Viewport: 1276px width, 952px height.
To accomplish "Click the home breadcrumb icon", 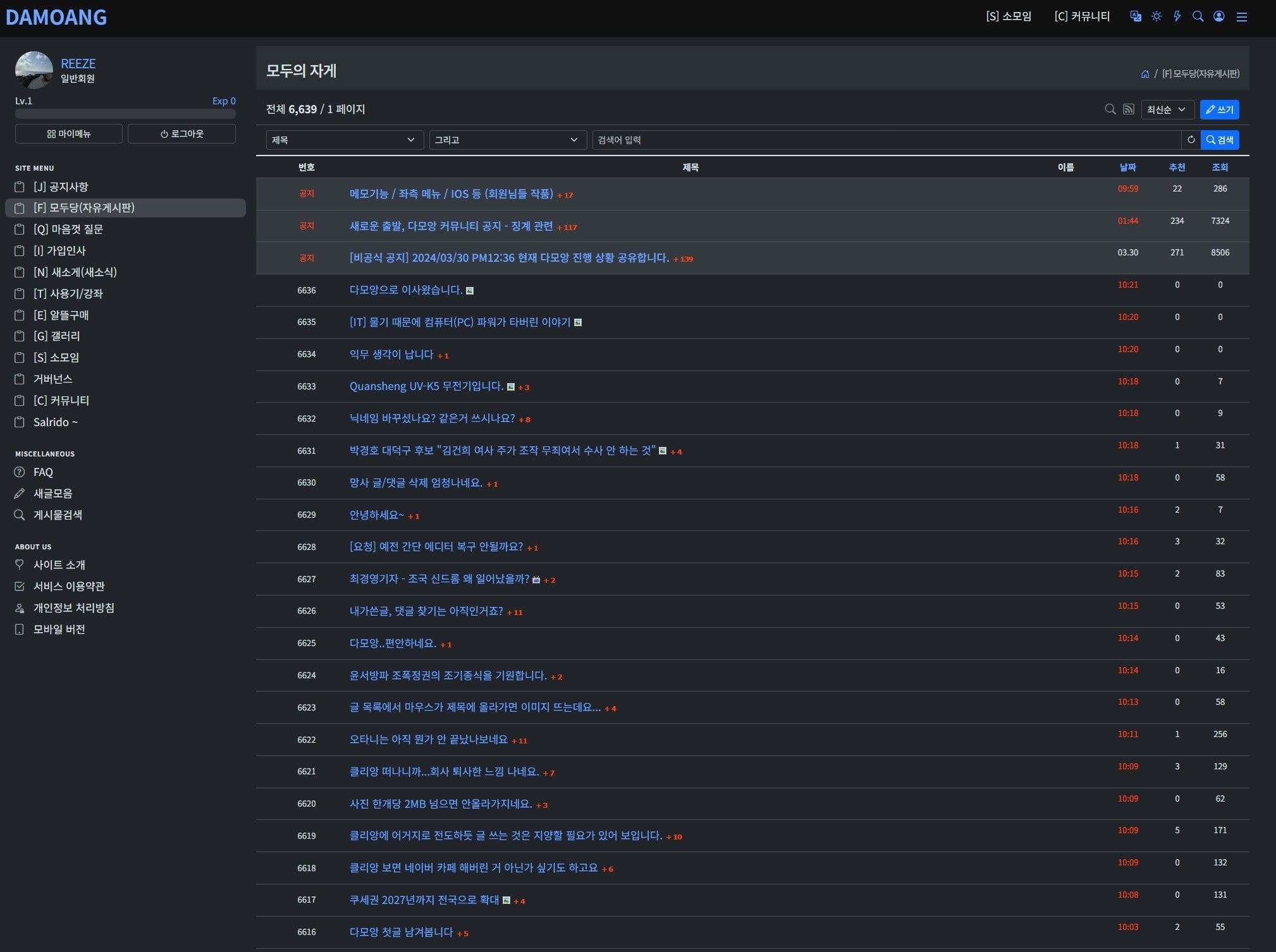I will [x=1145, y=74].
